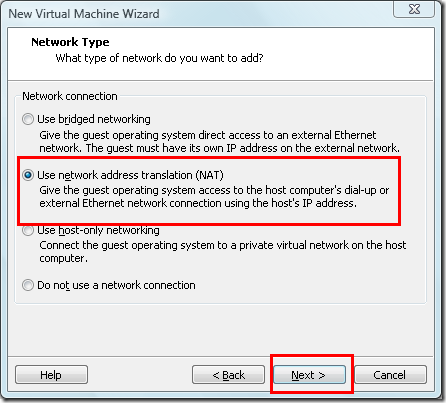
Task: Cancel the New Virtual Machine Wizard
Action: click(x=390, y=375)
